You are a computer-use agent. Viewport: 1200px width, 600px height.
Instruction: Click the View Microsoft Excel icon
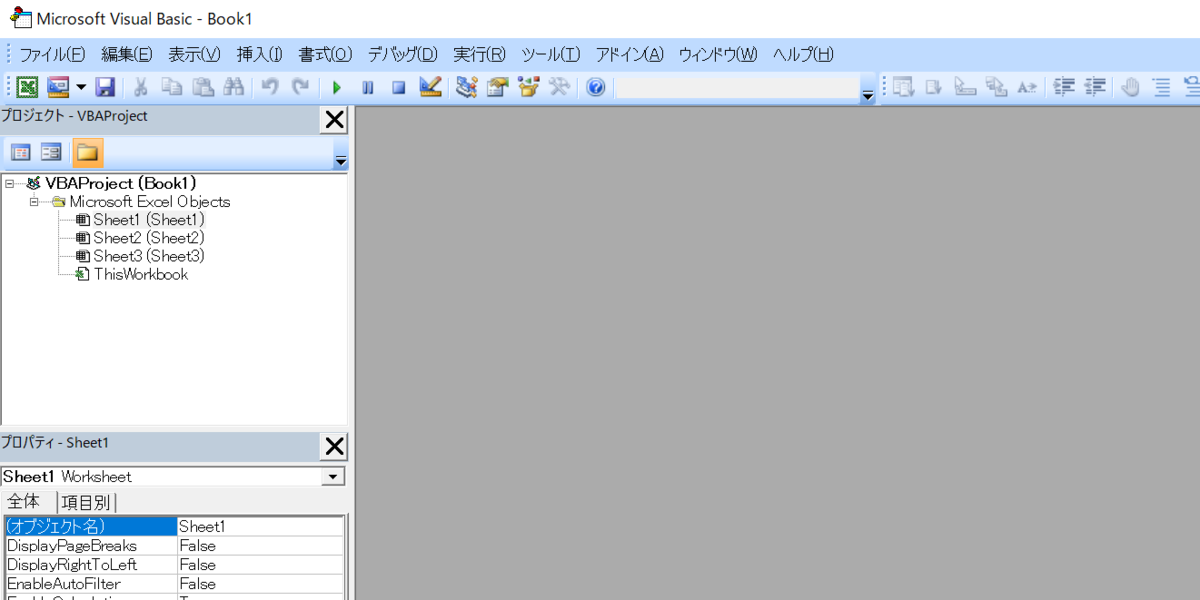27,87
